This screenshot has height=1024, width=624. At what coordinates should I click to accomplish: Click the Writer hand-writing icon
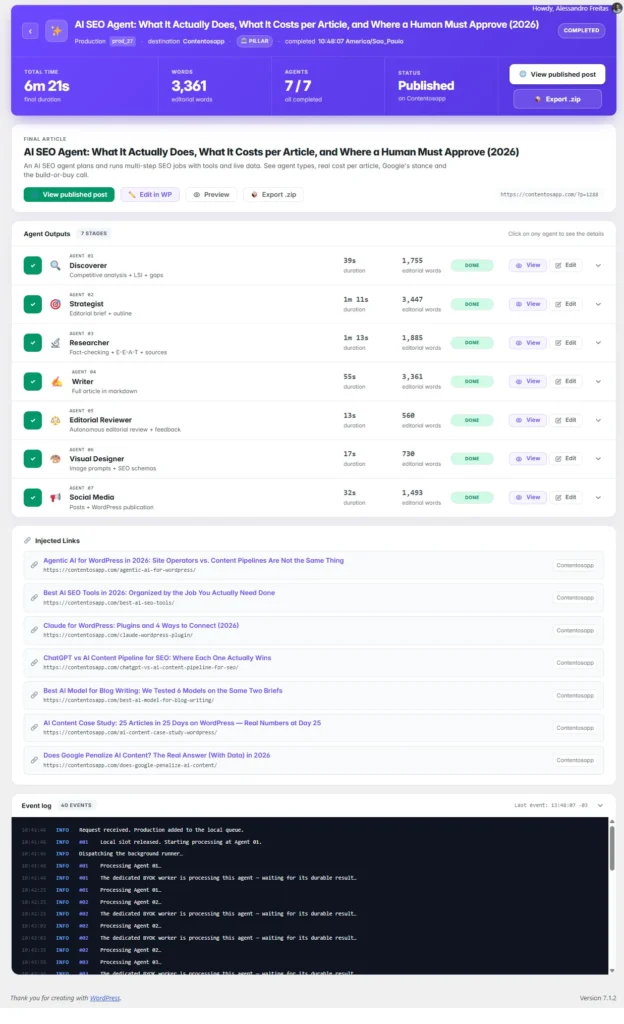coord(57,381)
